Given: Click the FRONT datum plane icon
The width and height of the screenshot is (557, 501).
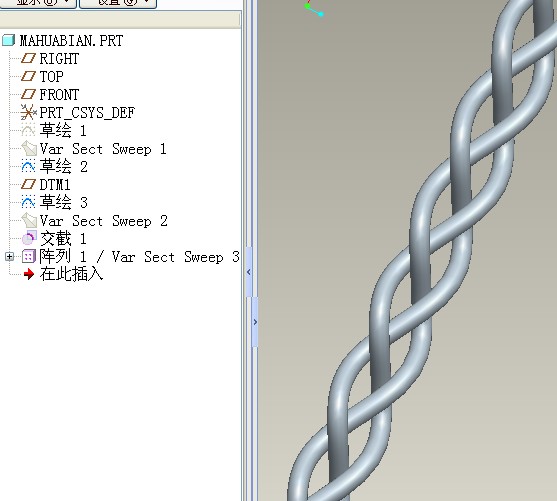Looking at the screenshot, I should pos(28,94).
